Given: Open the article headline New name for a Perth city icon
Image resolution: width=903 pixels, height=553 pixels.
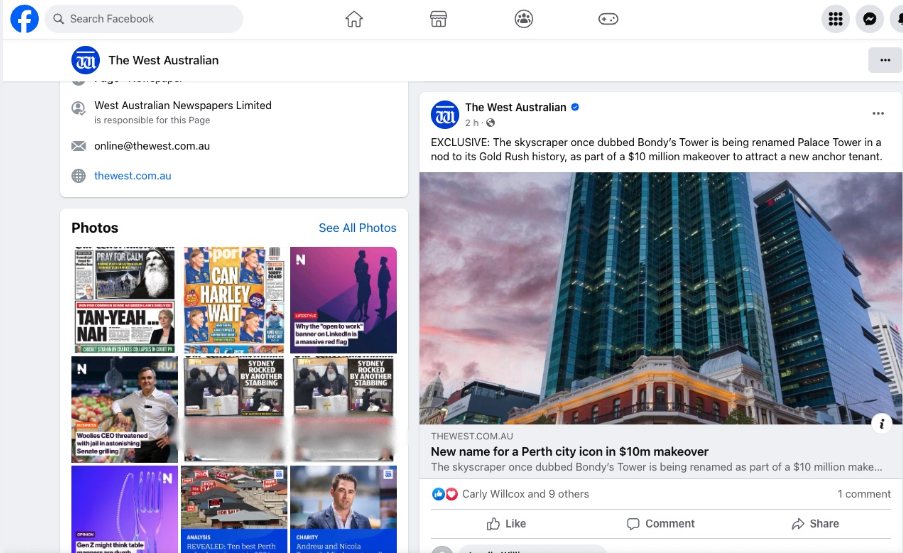Looking at the screenshot, I should (570, 452).
